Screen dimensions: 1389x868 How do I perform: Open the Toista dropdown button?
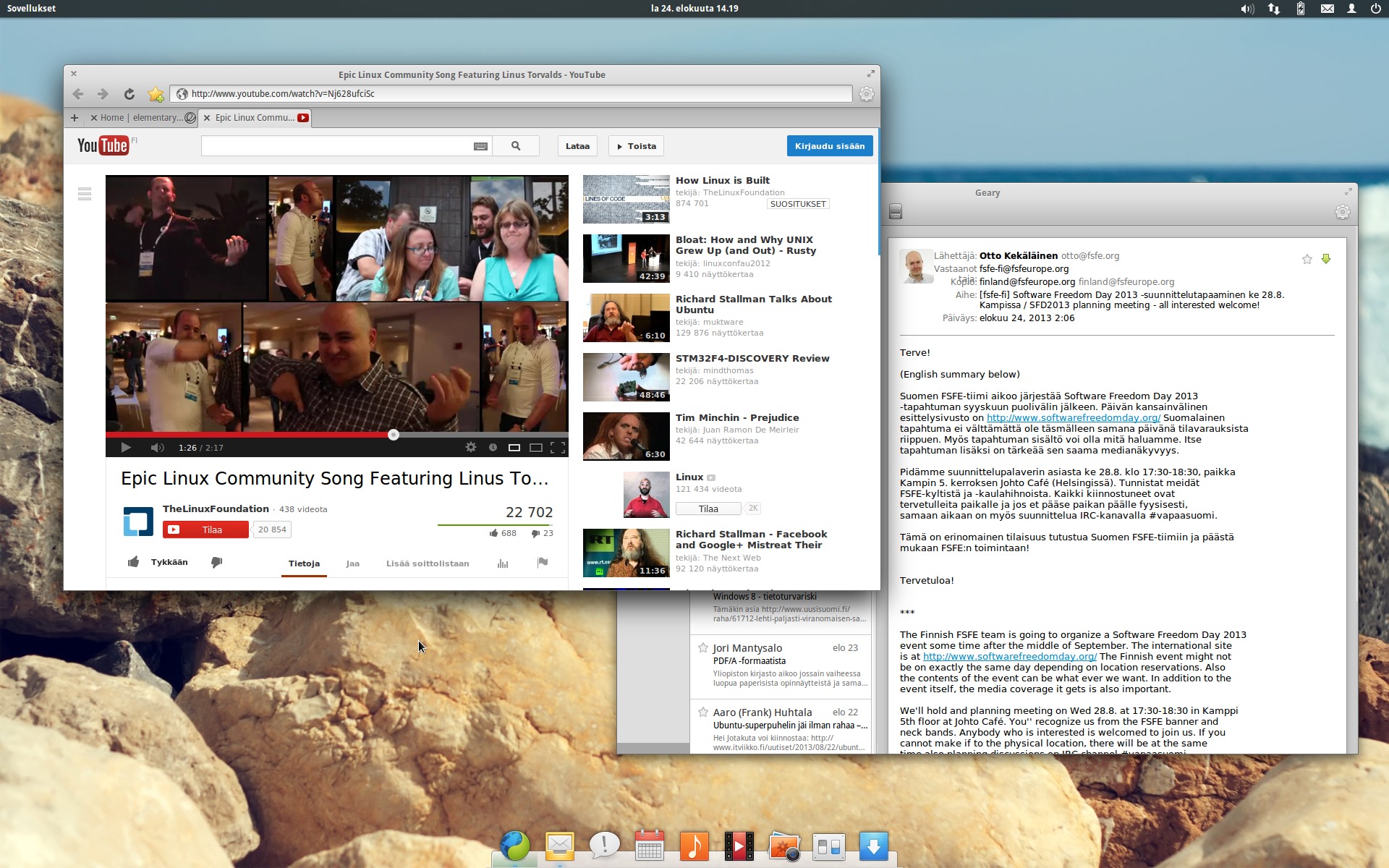coord(637,146)
